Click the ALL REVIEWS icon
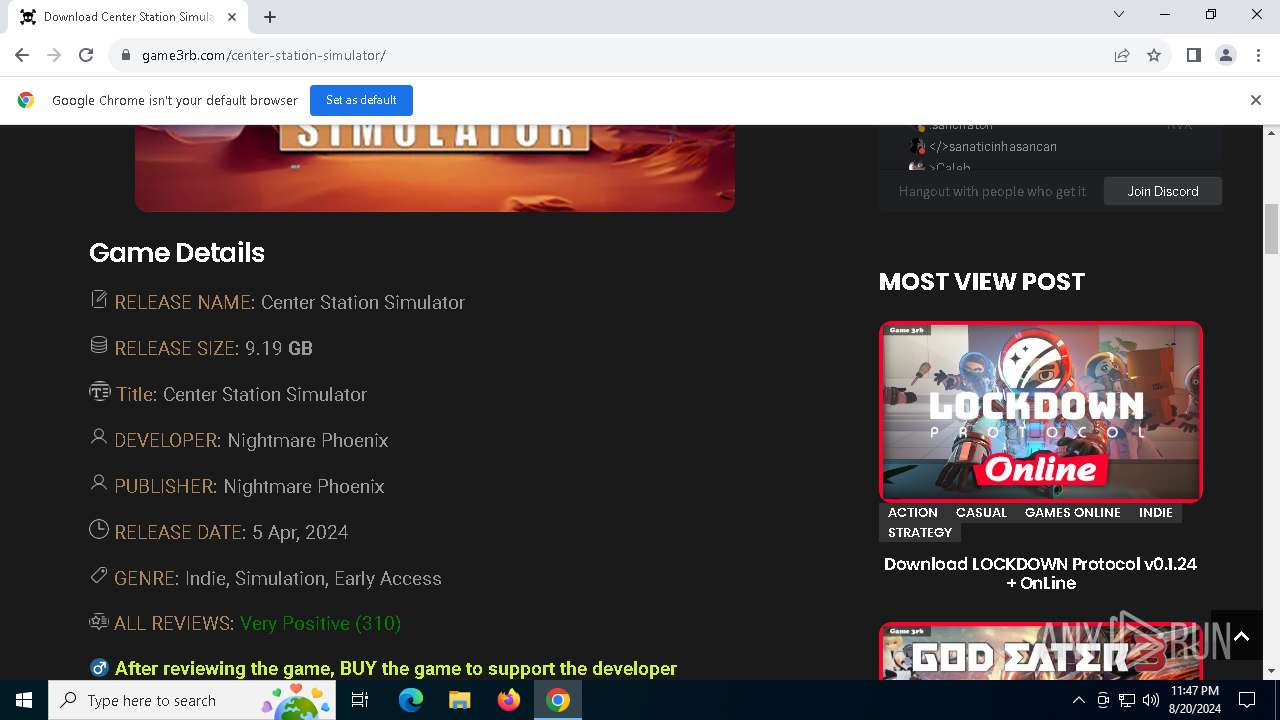Viewport: 1280px width, 720px height. click(x=99, y=621)
